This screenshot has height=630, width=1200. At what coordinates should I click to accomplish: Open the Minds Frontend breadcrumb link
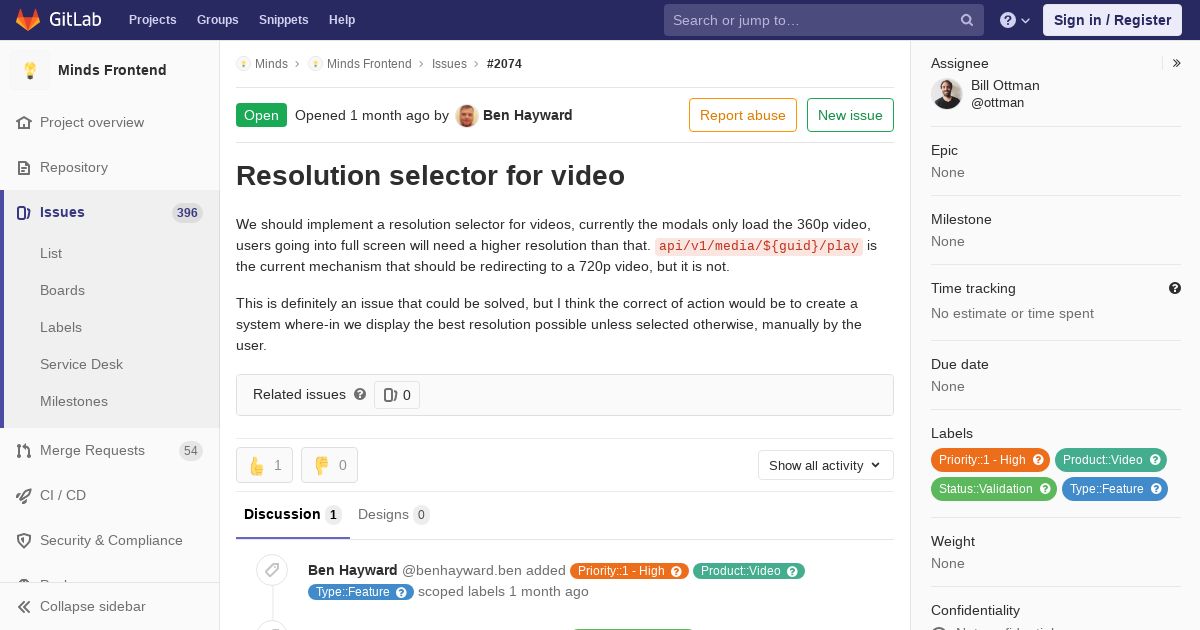tap(369, 64)
